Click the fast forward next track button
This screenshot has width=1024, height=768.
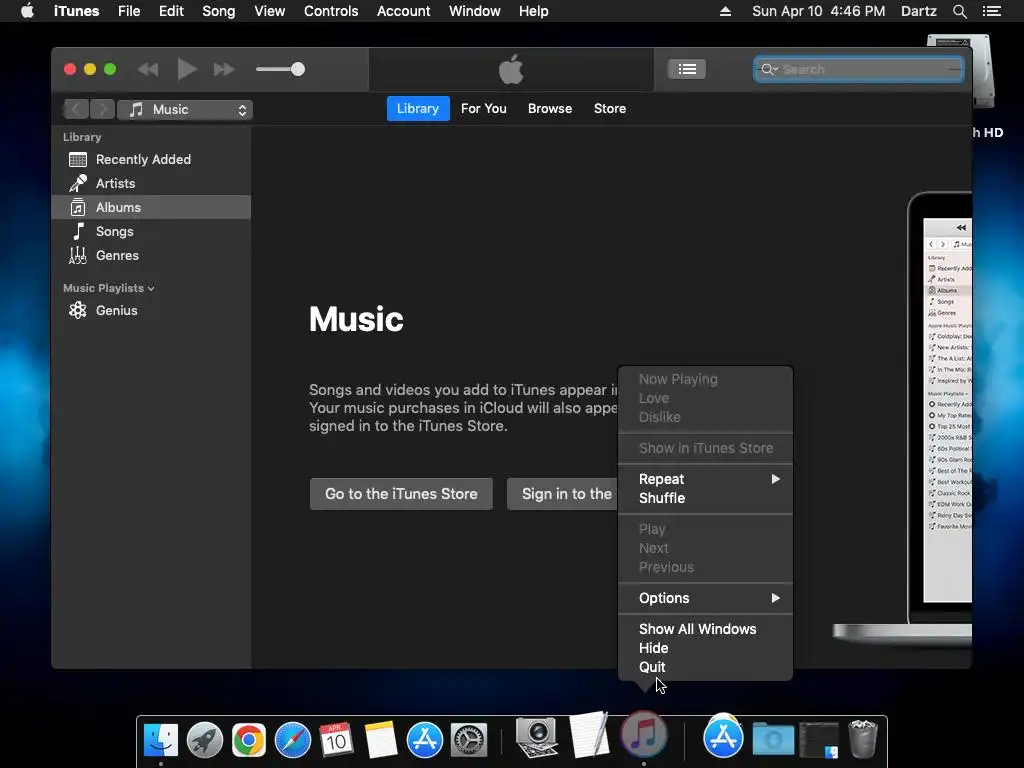point(224,69)
